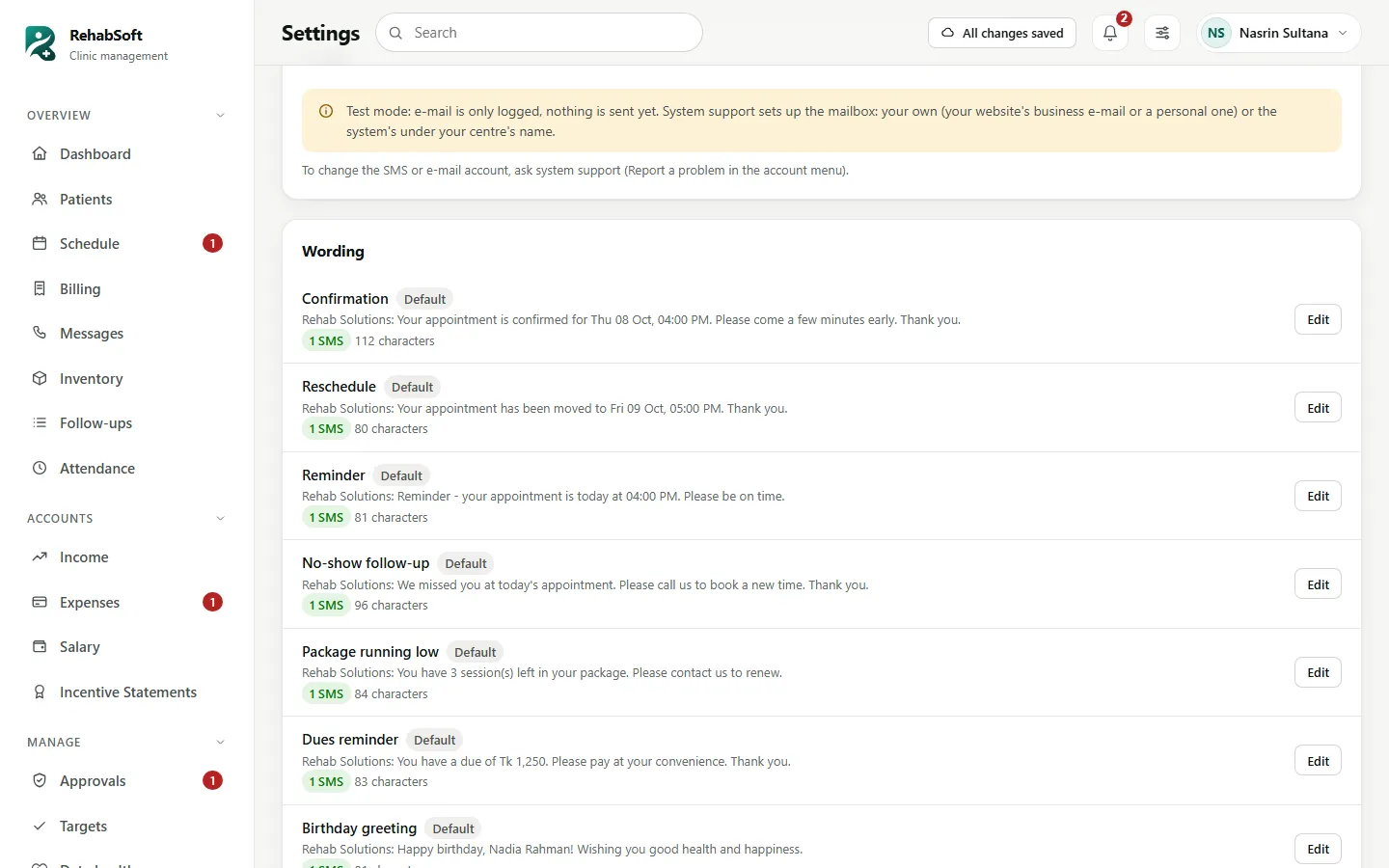Click the Messages phone icon
Screen dimensions: 1389x868
coord(40,334)
